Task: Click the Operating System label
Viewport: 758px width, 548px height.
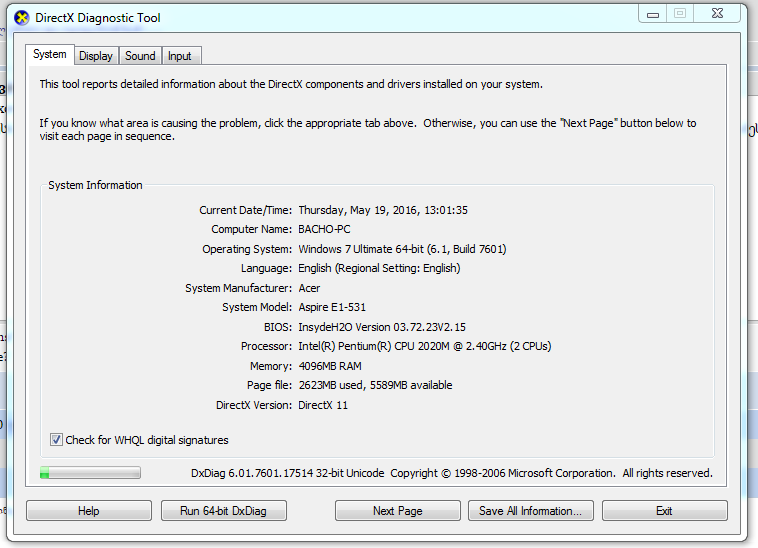Action: (247, 249)
